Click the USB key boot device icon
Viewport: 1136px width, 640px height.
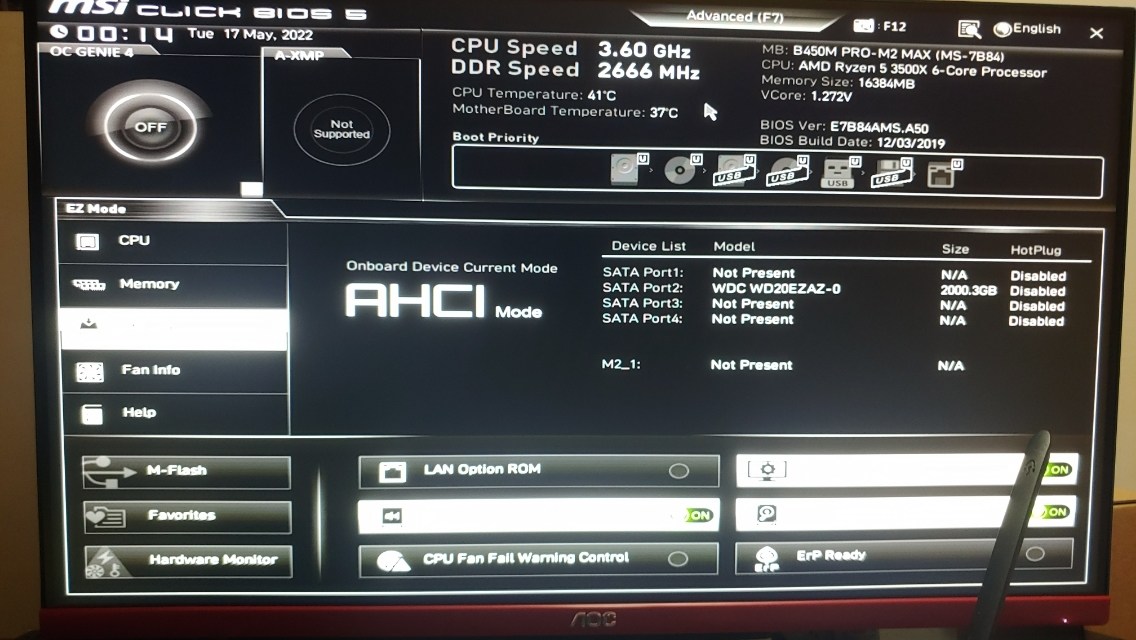[x=837, y=173]
